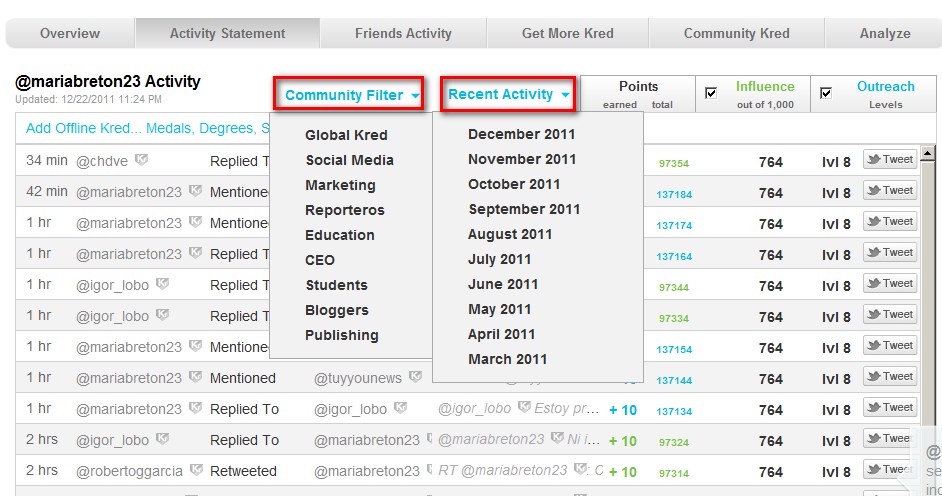
Task: Click Tweet button in the 42 min row
Action: click(890, 190)
